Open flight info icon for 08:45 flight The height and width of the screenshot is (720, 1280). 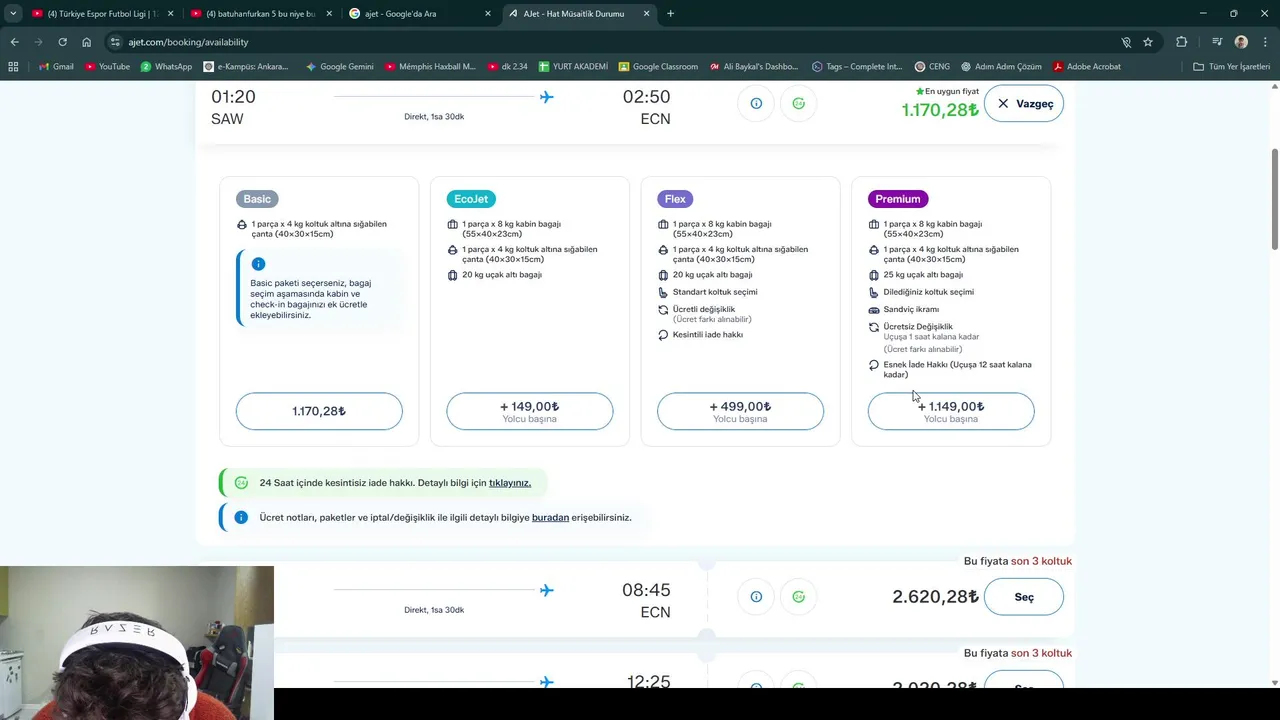pos(756,597)
